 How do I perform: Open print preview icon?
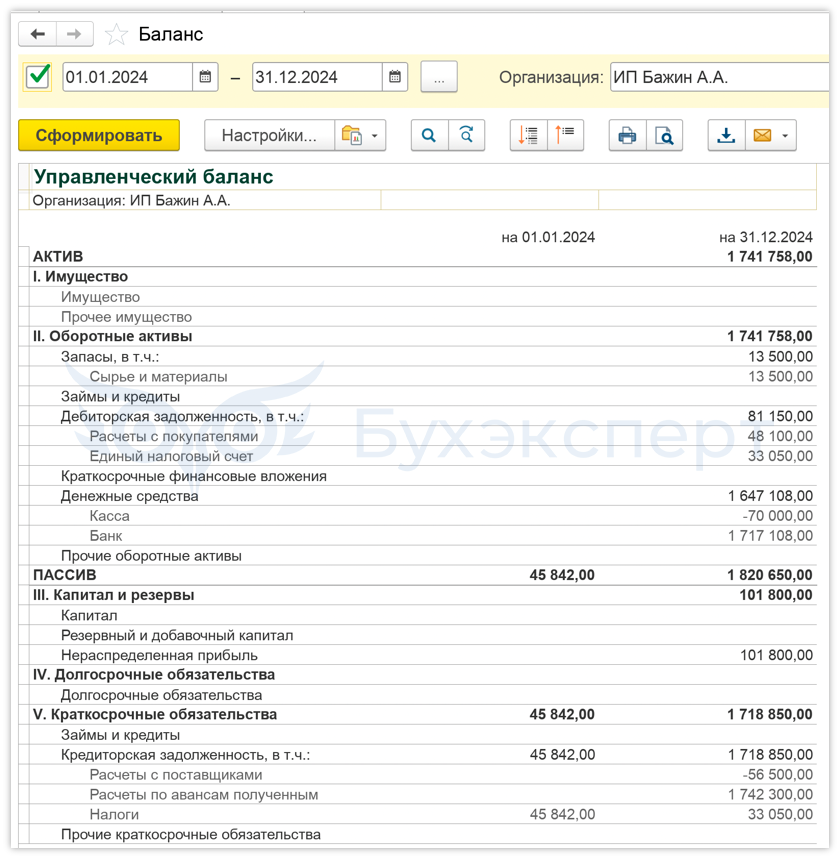coord(664,135)
